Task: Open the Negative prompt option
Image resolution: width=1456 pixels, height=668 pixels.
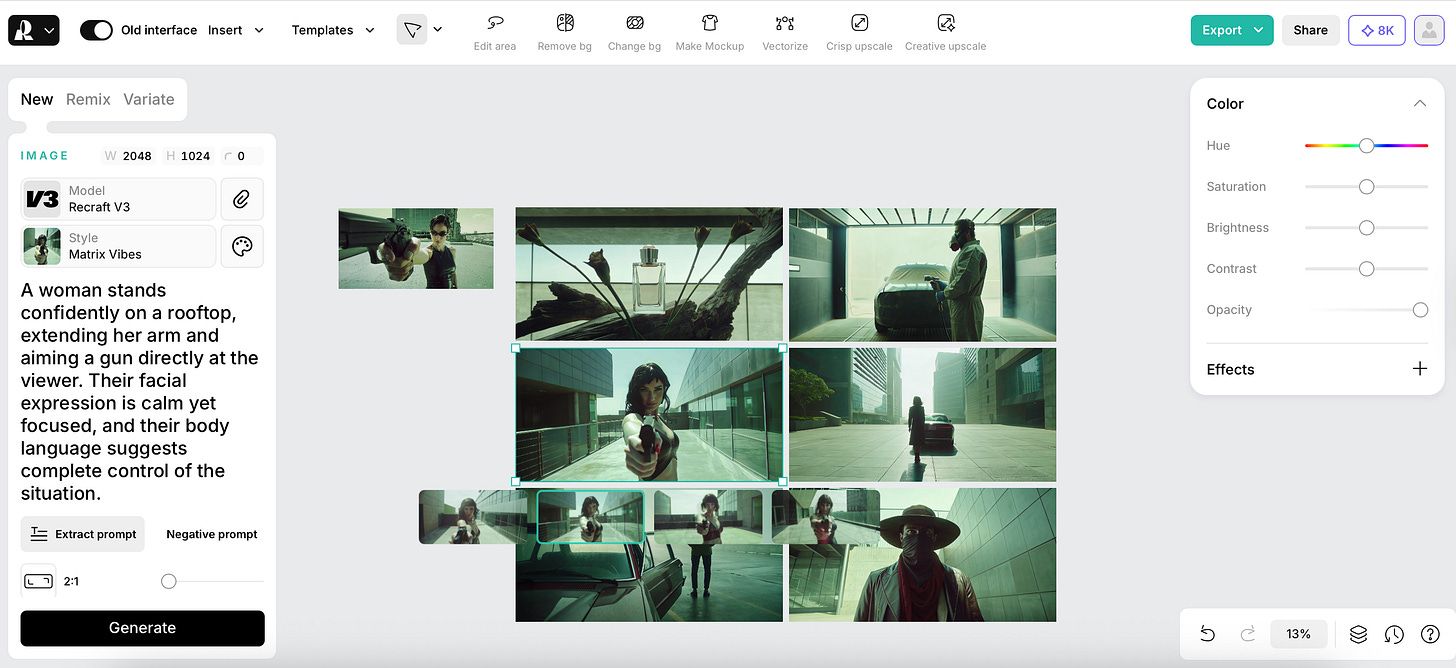Action: [x=212, y=534]
